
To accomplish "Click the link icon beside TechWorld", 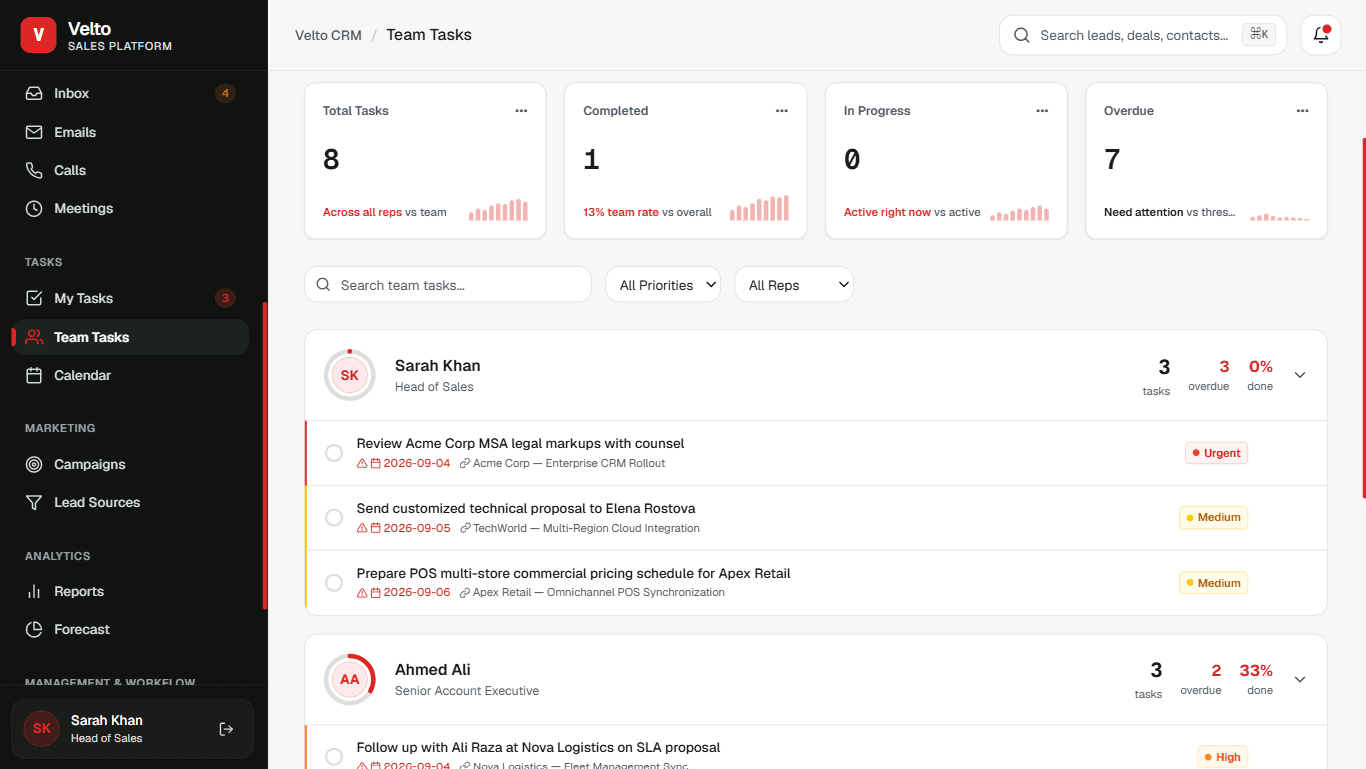I will point(465,529).
